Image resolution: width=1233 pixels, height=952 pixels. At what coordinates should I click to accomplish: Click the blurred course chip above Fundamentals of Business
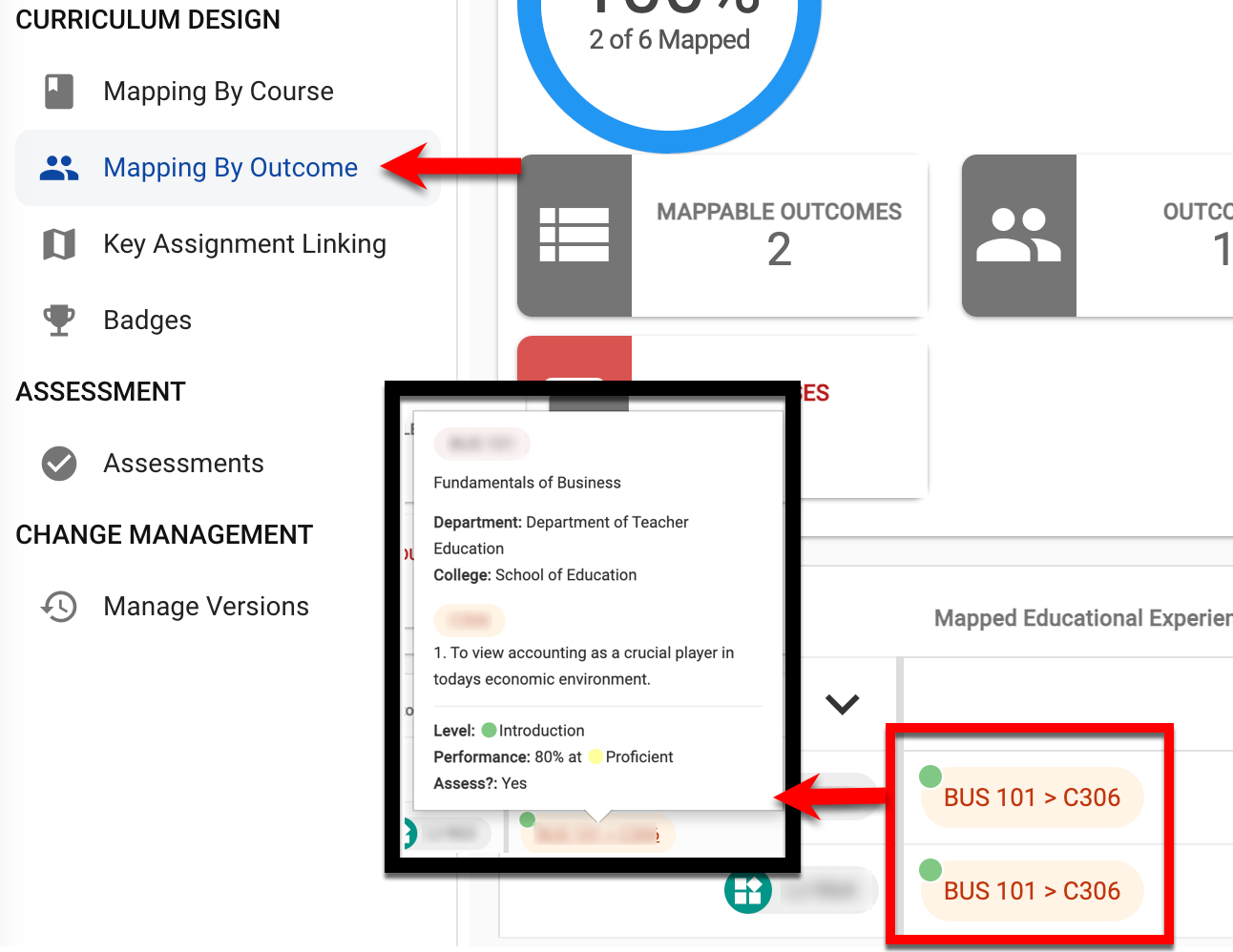point(482,444)
